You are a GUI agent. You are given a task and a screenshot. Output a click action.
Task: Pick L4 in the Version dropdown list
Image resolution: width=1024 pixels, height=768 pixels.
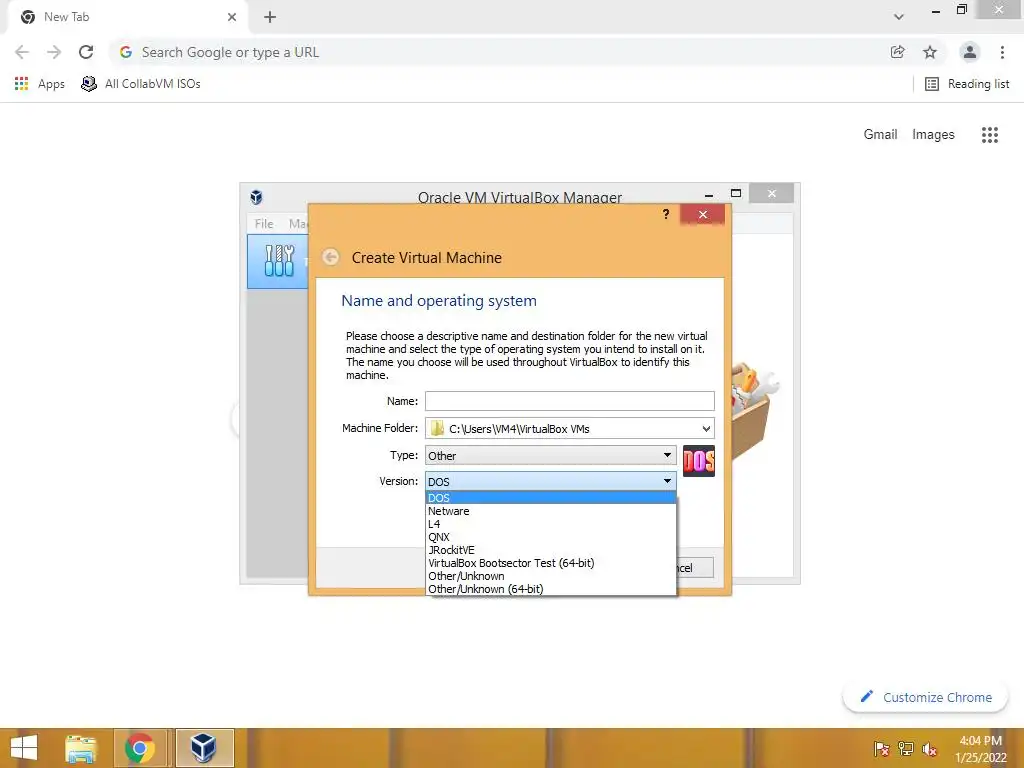point(551,524)
